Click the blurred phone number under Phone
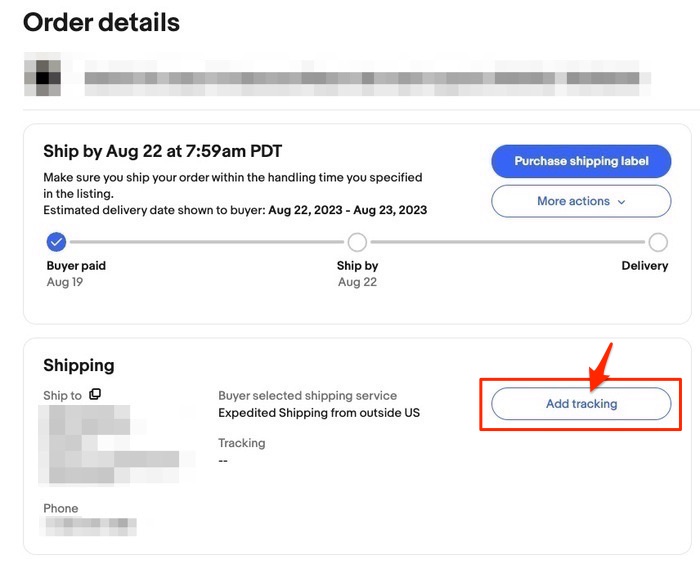This screenshot has height=564, width=700. tap(90, 526)
